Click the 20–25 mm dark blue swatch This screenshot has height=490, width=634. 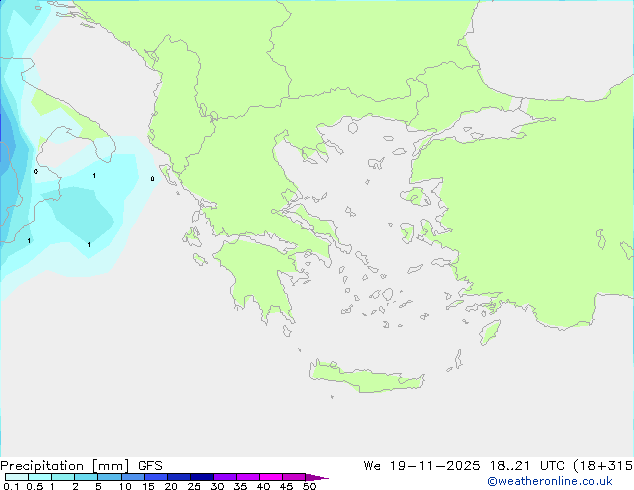click(178, 477)
